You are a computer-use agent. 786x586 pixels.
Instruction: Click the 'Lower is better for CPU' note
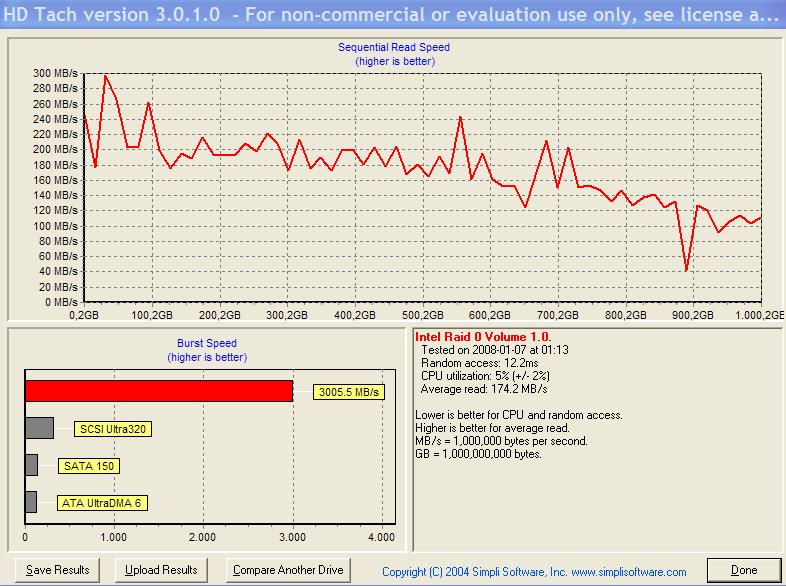point(519,415)
